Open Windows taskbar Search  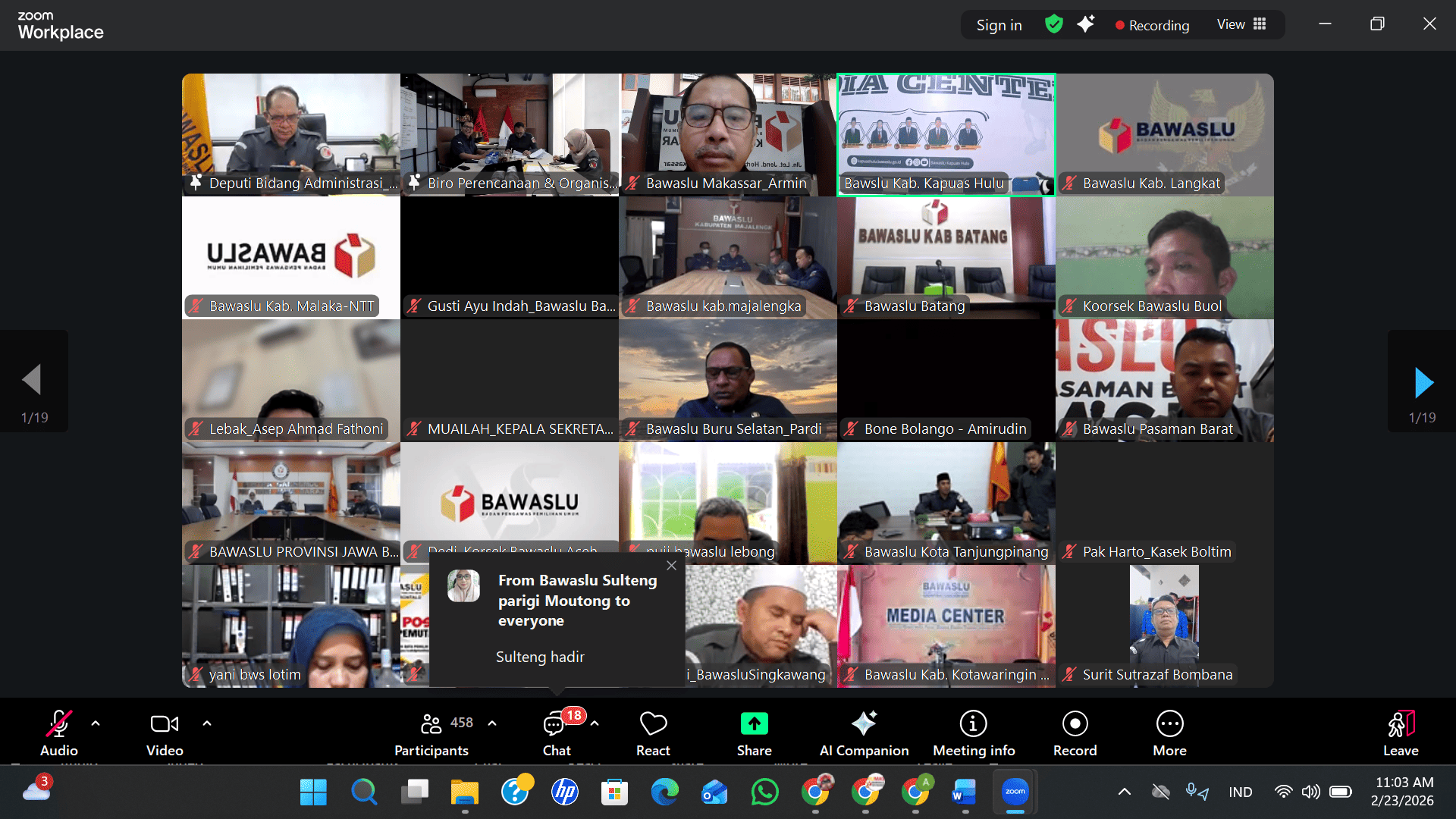pos(364,792)
